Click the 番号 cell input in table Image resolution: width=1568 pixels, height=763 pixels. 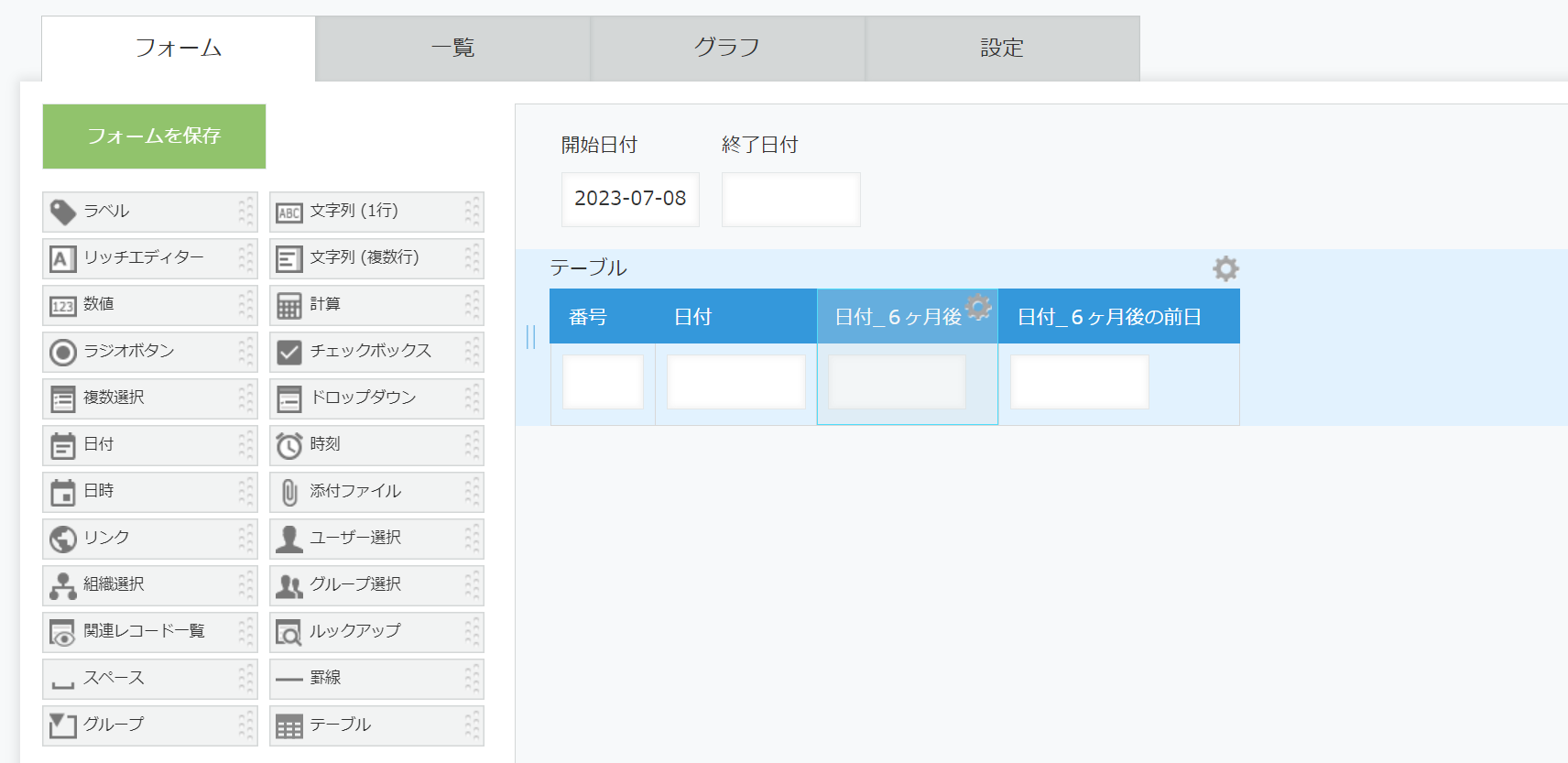tap(603, 382)
